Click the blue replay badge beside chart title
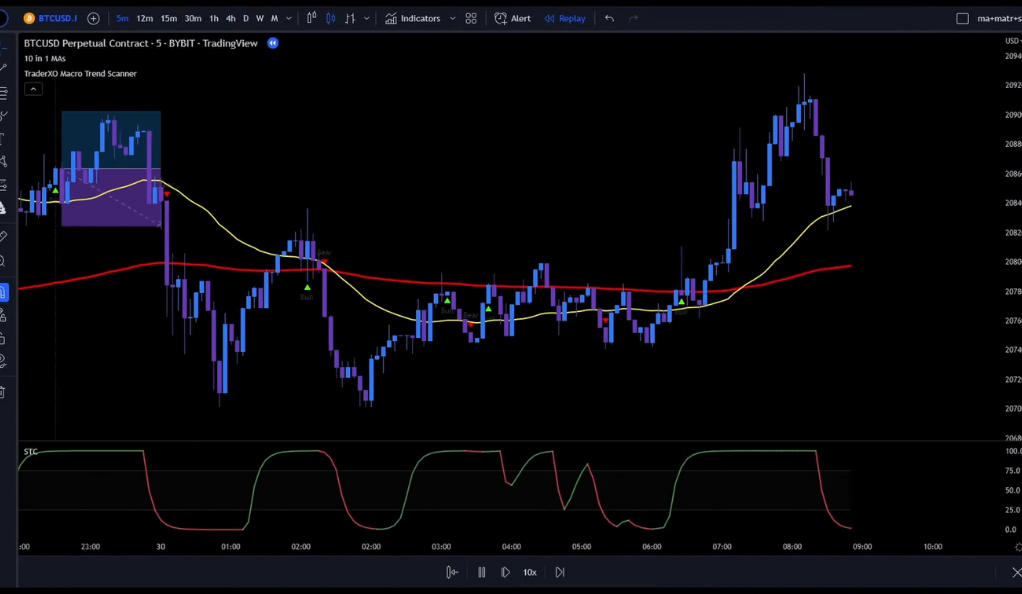This screenshot has height=594, width=1022. click(273, 43)
